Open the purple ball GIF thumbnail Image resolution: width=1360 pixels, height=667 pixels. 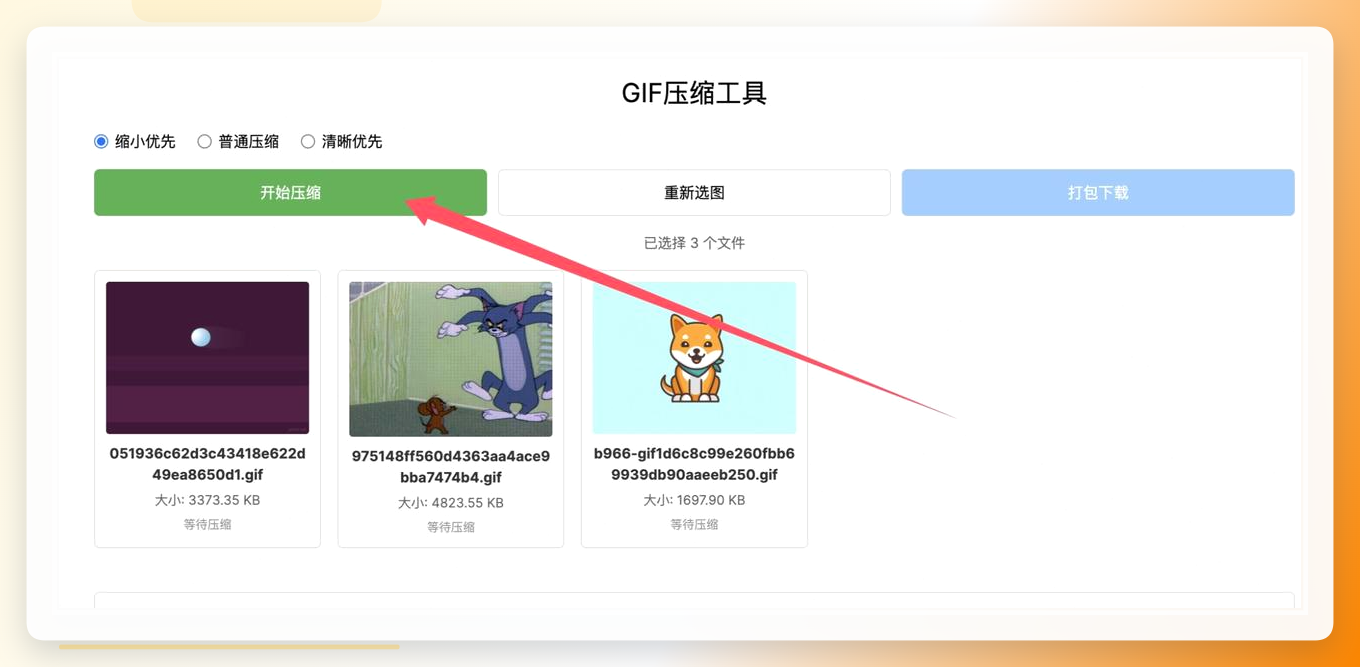click(207, 358)
